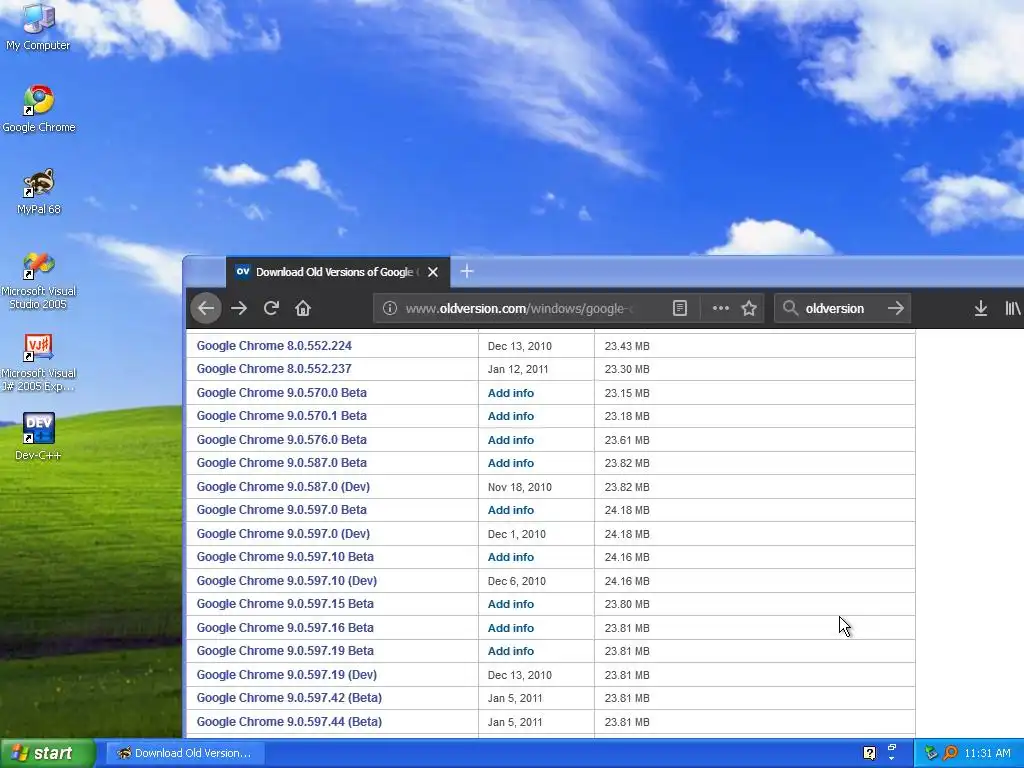Open Google Chrome 8.0.552.237 link

[274, 368]
